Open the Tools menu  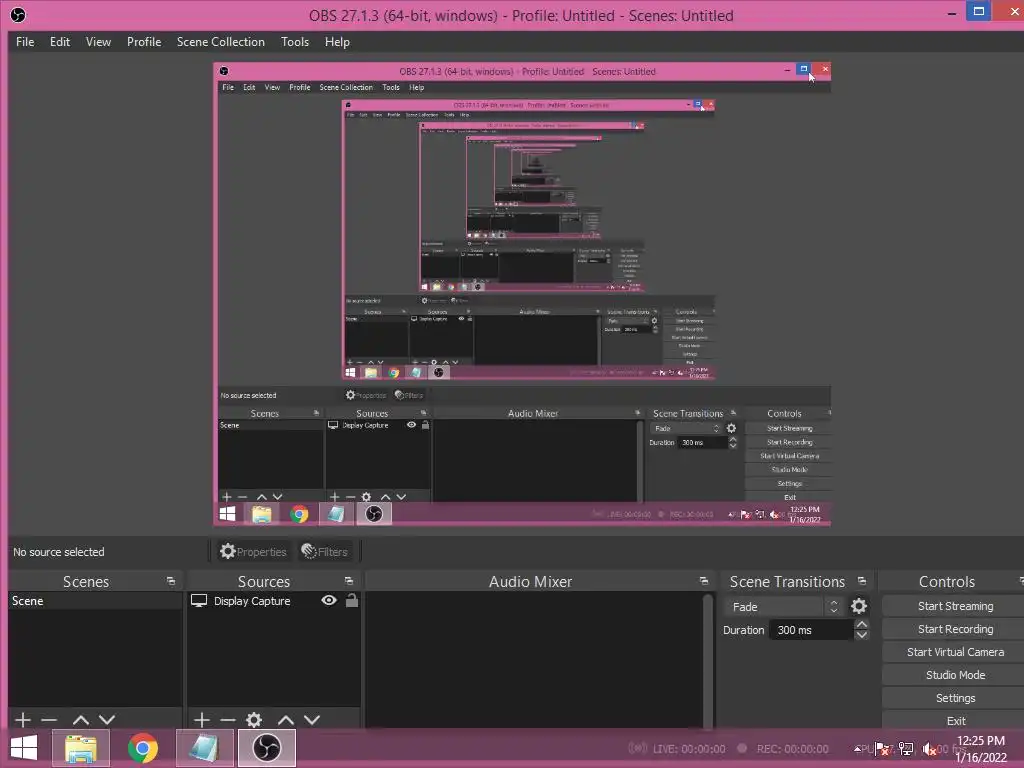(295, 42)
